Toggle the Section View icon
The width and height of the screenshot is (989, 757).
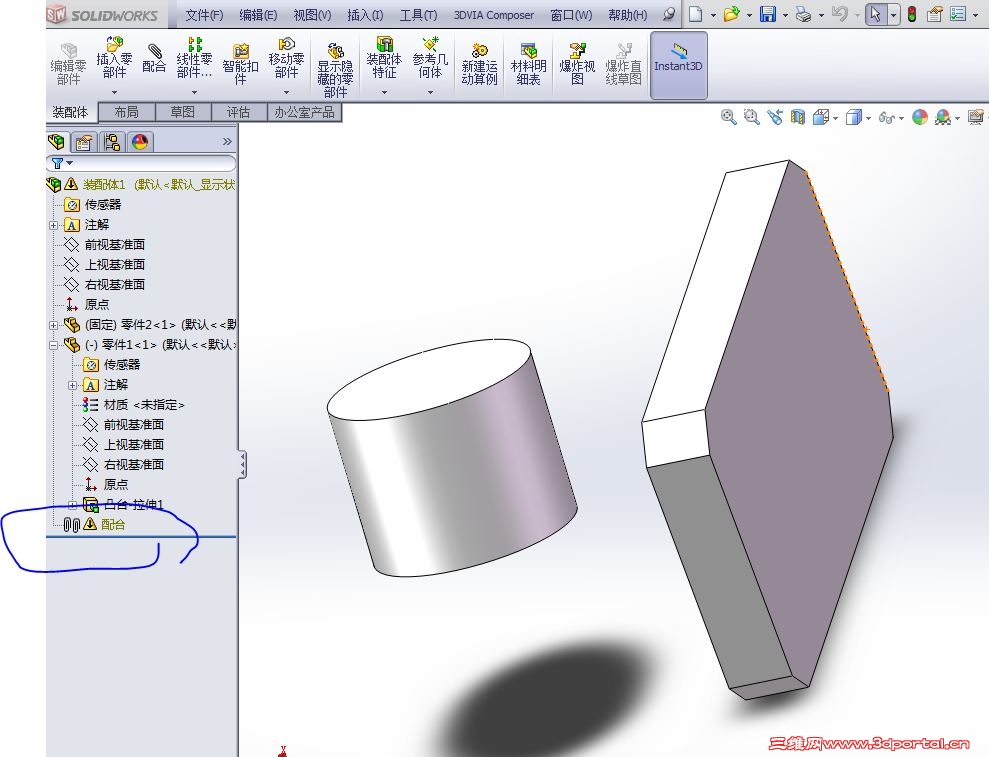coord(798,117)
